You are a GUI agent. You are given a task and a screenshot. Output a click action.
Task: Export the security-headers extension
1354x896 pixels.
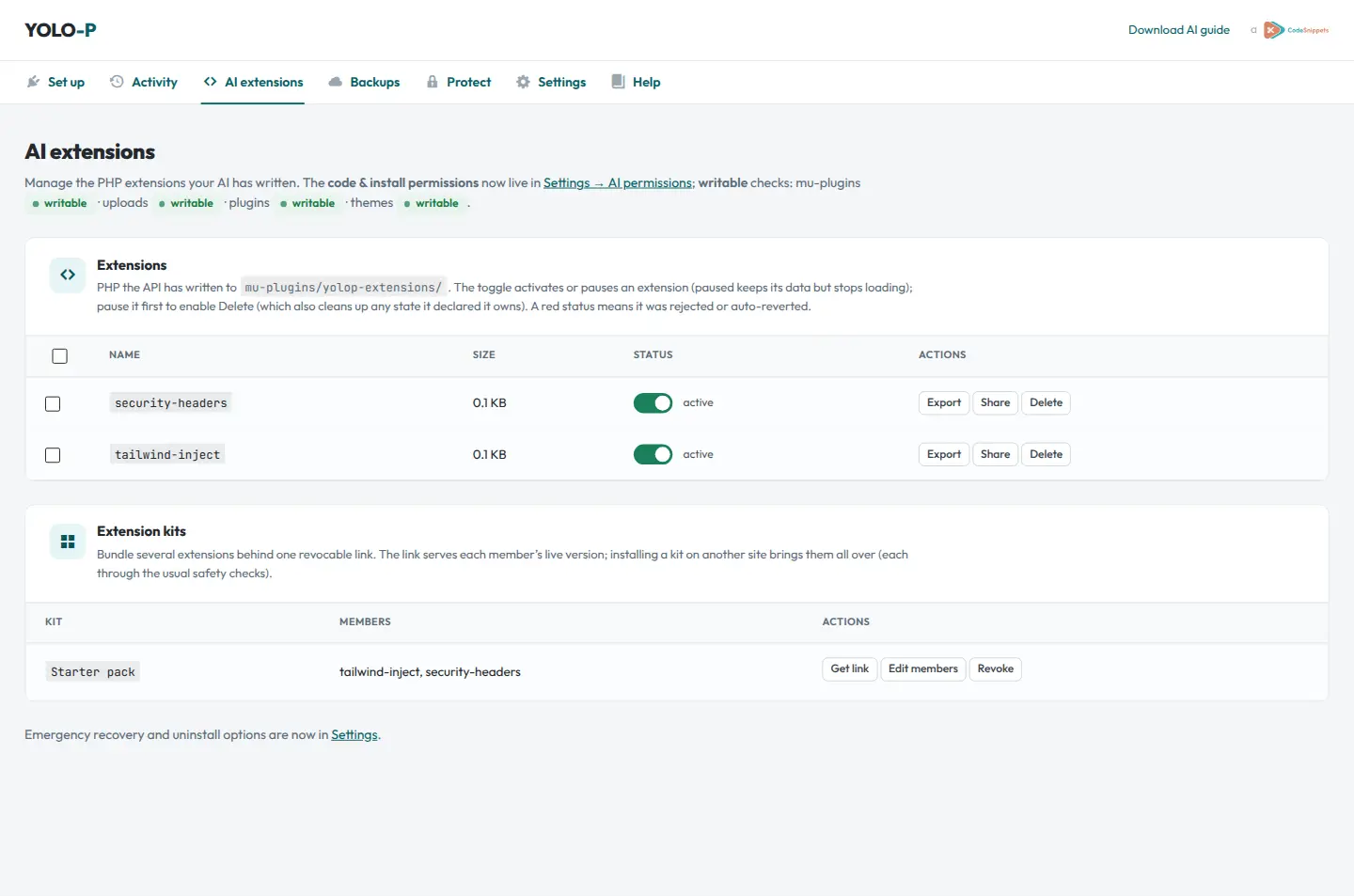pos(944,403)
